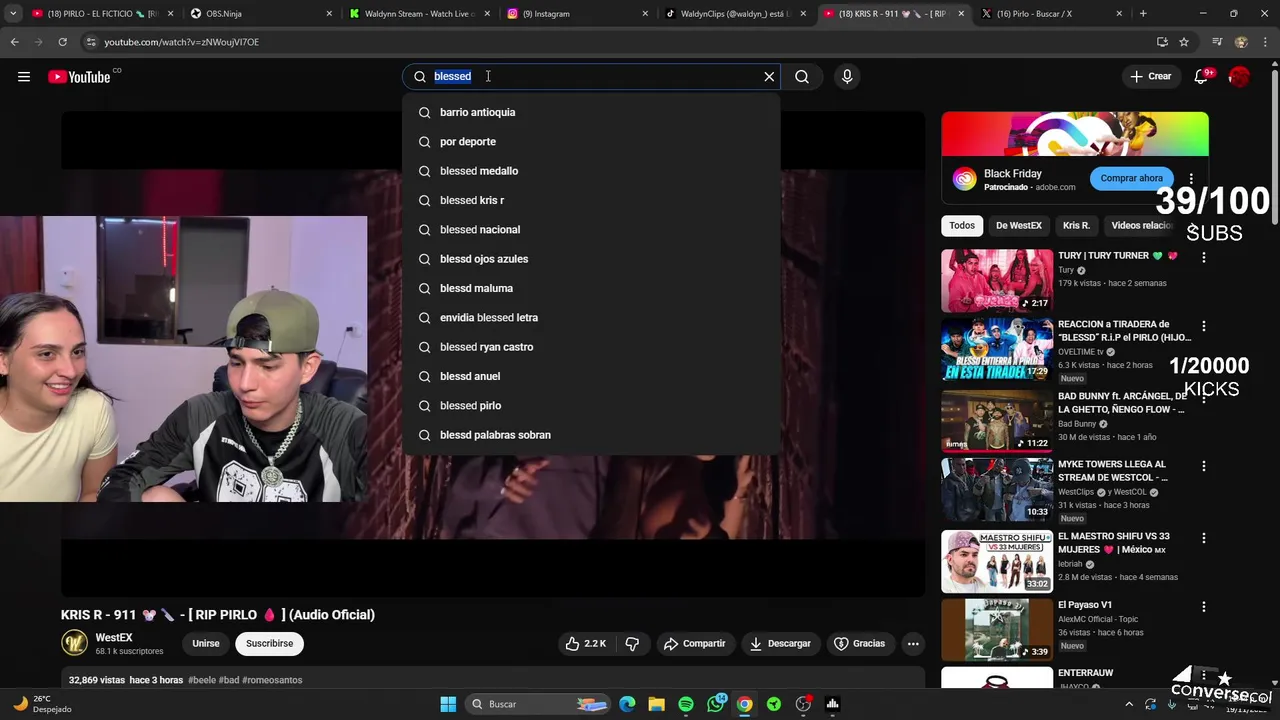Open the Windows Start menu
This screenshot has height=720, width=1280.
(x=448, y=704)
